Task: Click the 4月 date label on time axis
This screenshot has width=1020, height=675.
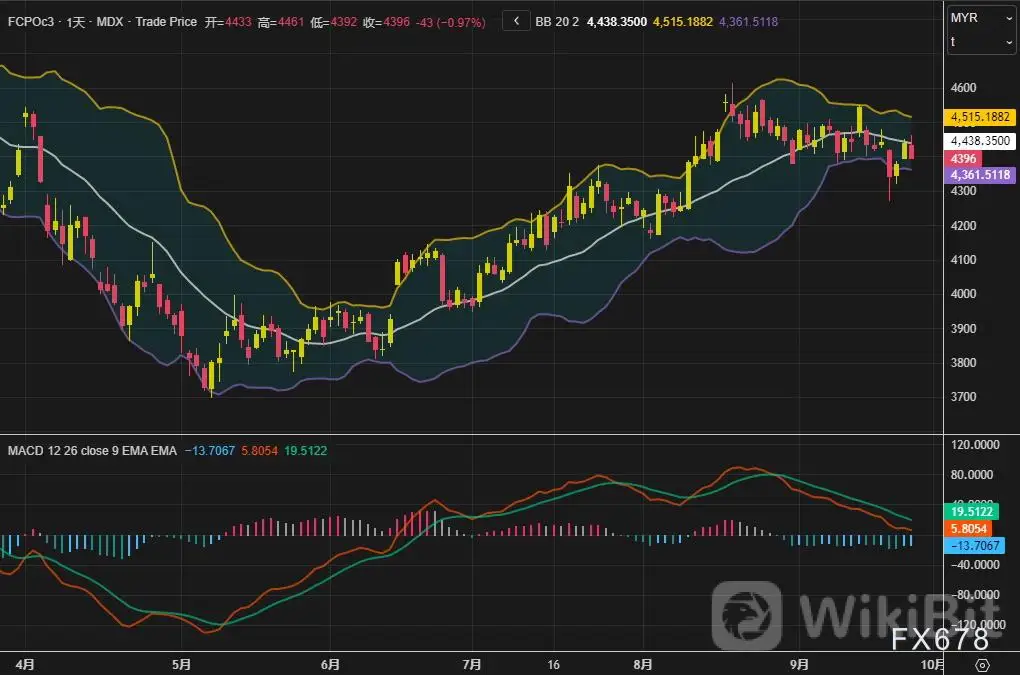Action: (25, 665)
